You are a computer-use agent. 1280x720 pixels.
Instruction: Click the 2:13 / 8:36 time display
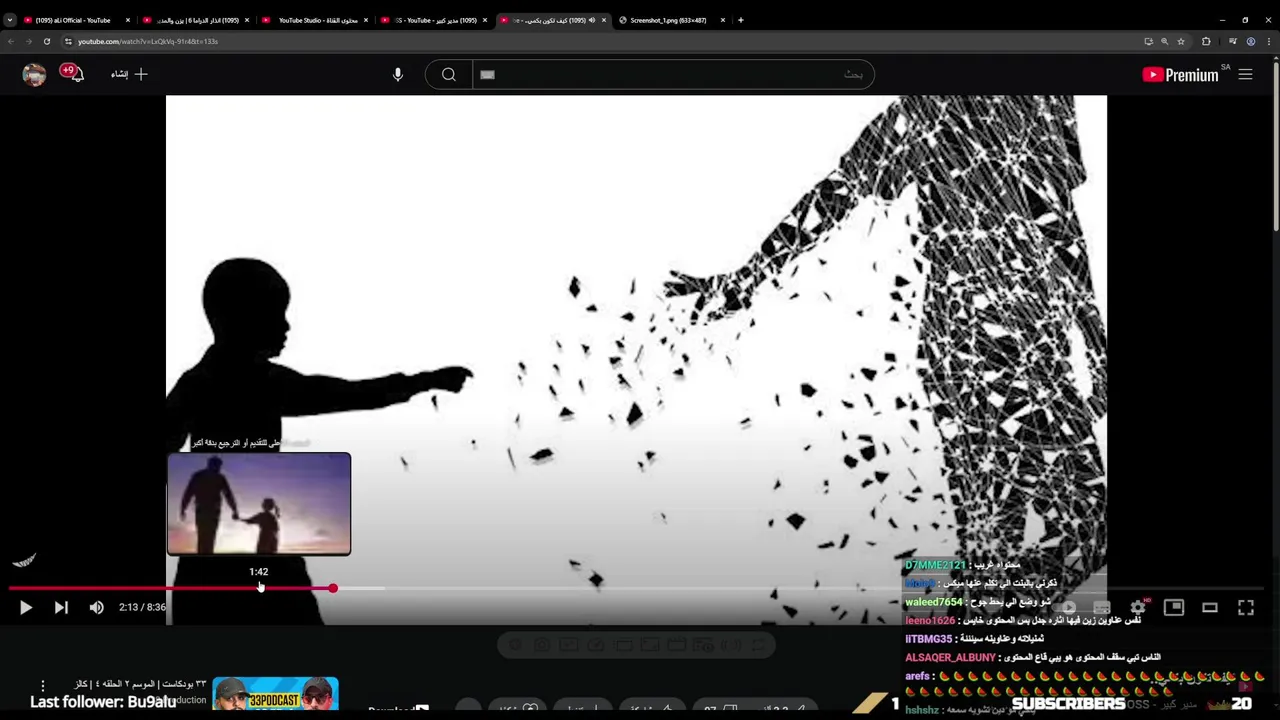point(142,607)
